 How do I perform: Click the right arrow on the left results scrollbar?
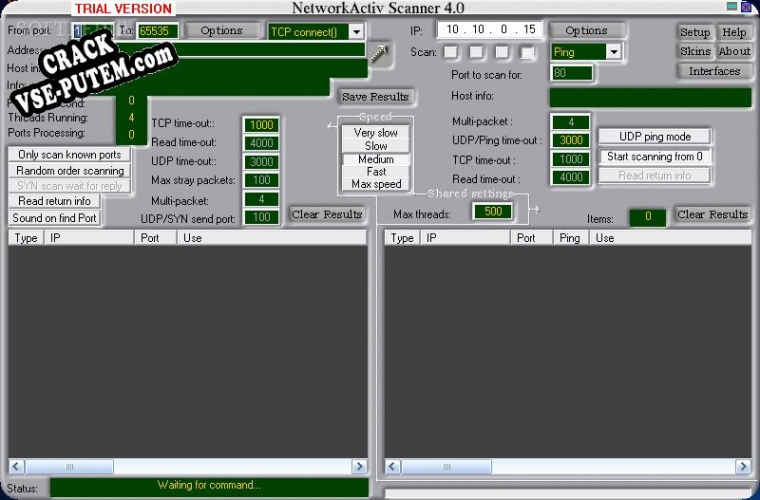359,467
